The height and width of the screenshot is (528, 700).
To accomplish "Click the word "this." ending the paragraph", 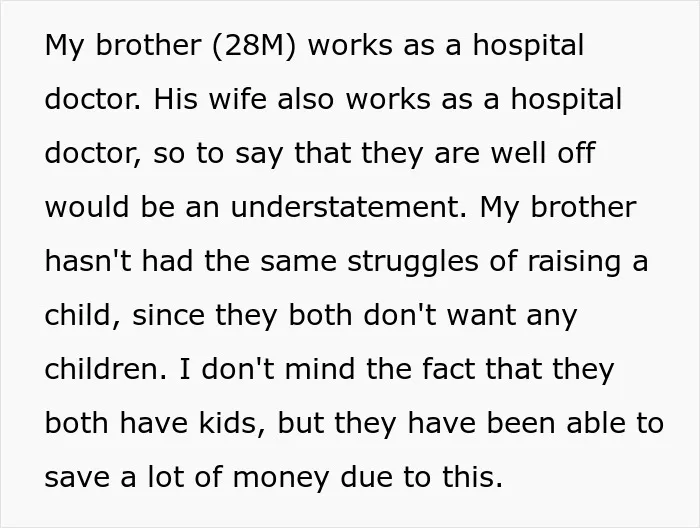I will pyautogui.click(x=472, y=476).
